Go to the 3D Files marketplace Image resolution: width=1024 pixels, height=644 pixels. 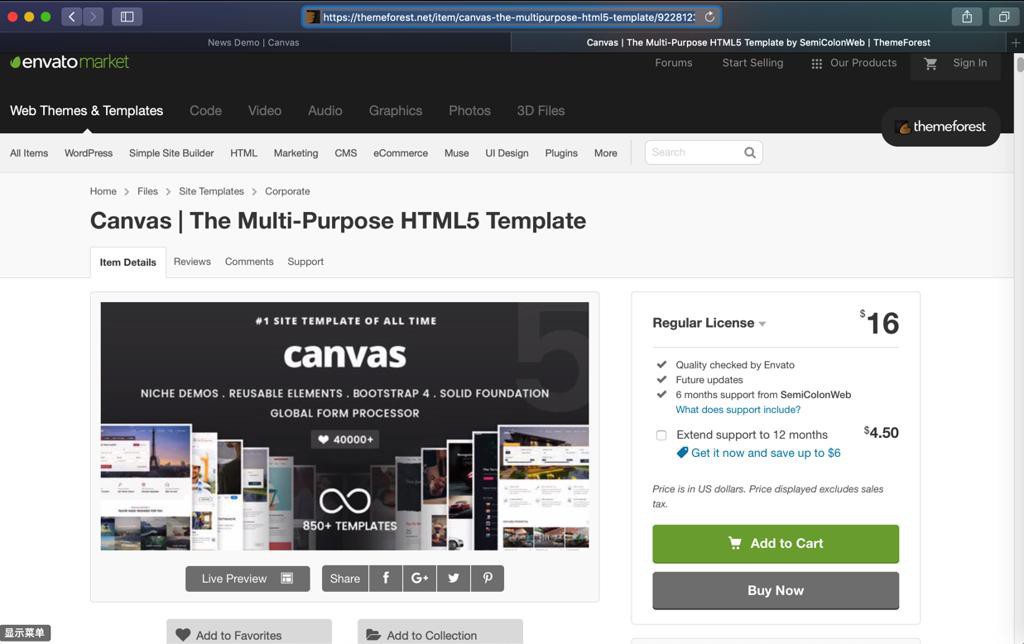coord(541,110)
